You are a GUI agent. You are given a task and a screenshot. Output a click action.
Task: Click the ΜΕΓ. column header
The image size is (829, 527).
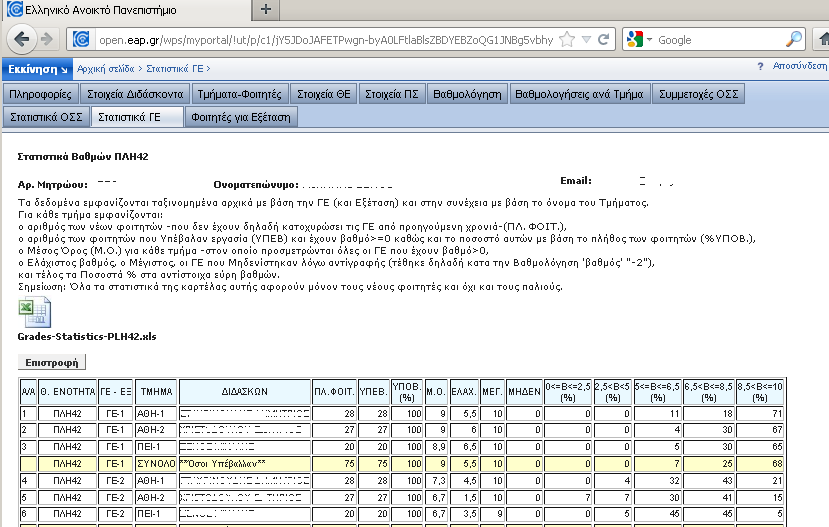[492, 392]
